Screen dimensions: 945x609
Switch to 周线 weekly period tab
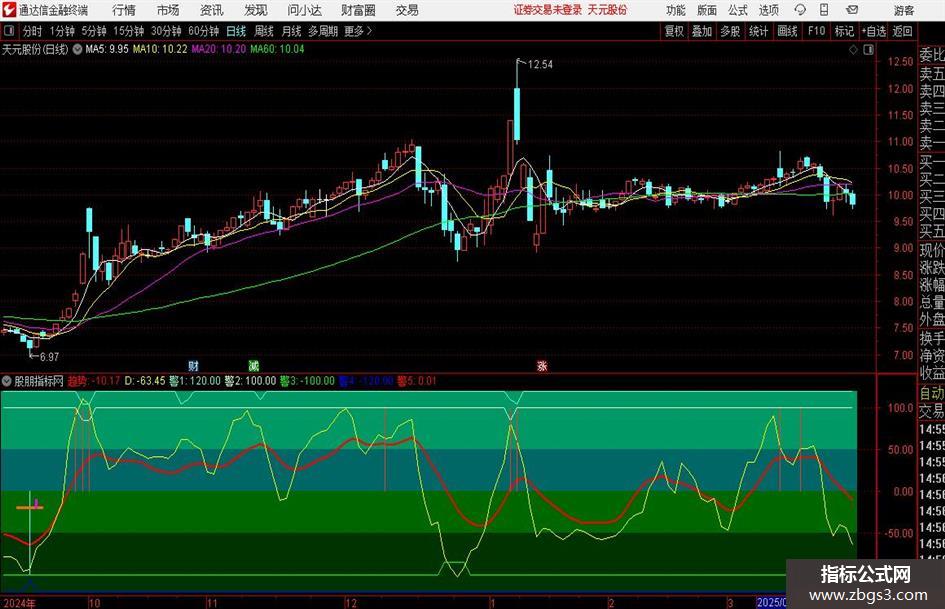pyautogui.click(x=263, y=31)
